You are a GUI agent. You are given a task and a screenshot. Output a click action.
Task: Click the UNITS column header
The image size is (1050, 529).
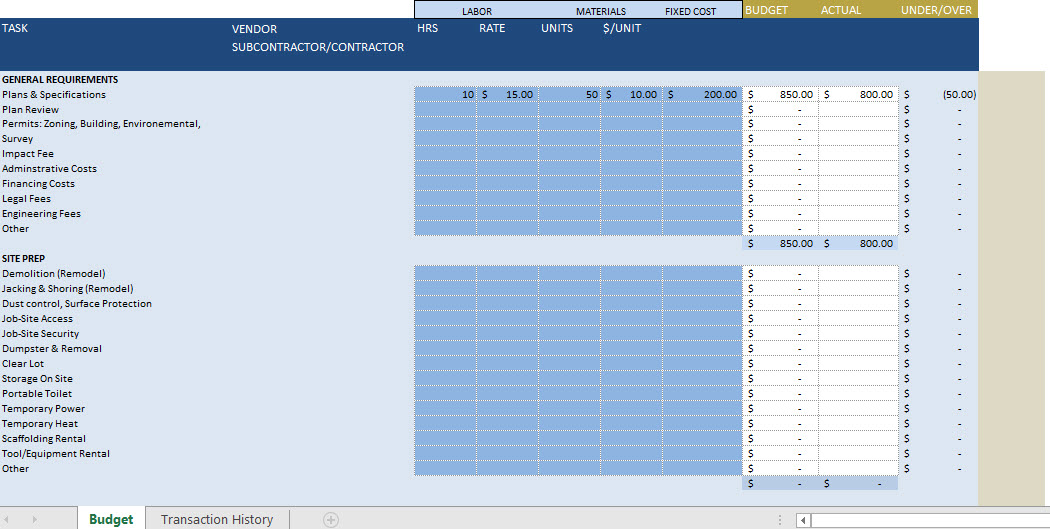tap(557, 28)
